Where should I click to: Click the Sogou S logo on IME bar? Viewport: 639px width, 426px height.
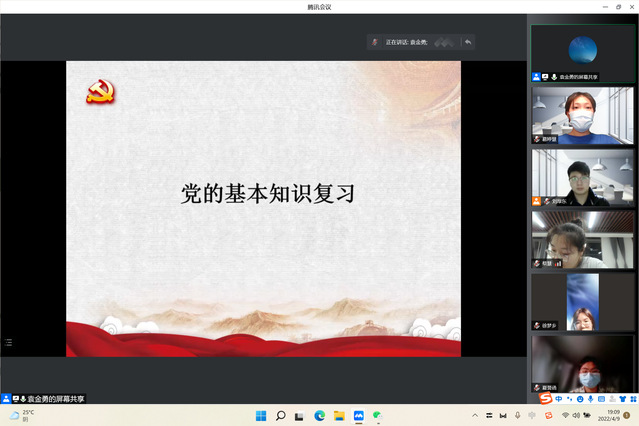coord(545,398)
